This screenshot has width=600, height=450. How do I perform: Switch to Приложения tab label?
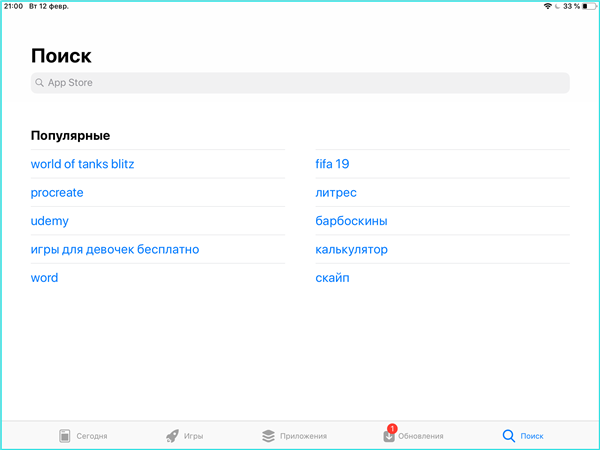coord(303,436)
